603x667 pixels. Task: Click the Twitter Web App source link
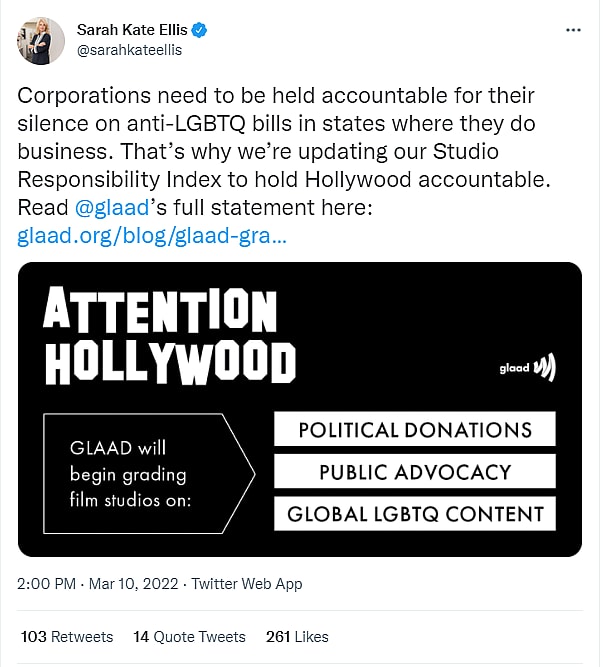click(x=246, y=584)
